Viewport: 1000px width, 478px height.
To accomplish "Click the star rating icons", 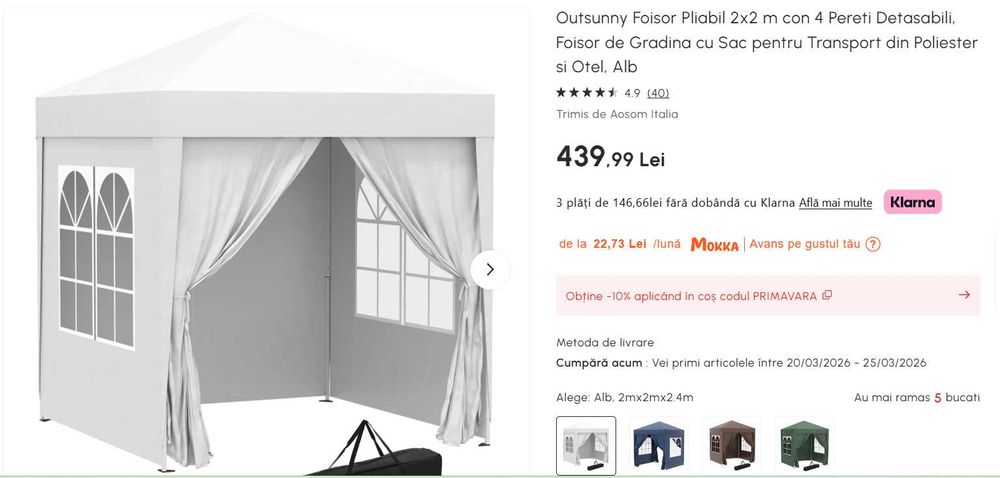I will pyautogui.click(x=587, y=93).
